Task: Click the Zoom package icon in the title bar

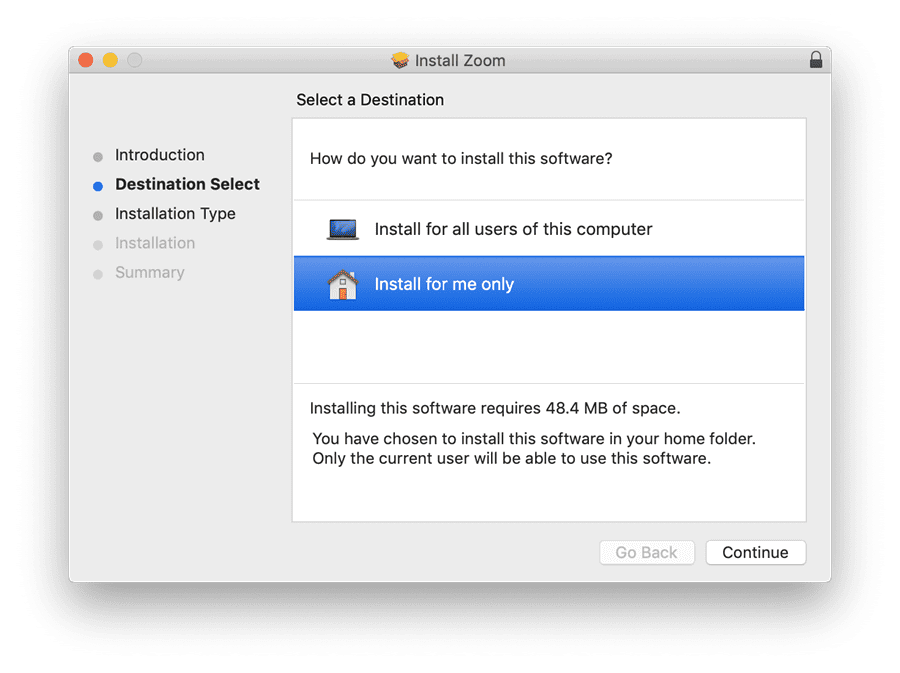Action: click(402, 60)
